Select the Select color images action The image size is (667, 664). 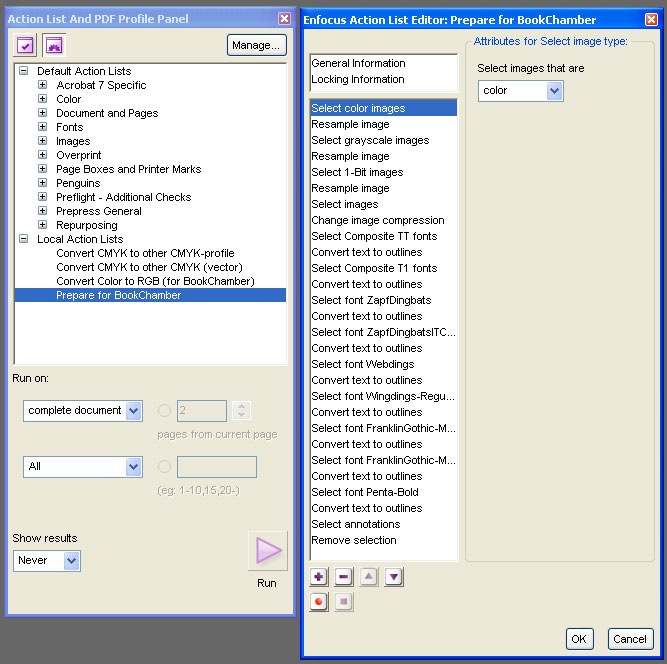384,108
